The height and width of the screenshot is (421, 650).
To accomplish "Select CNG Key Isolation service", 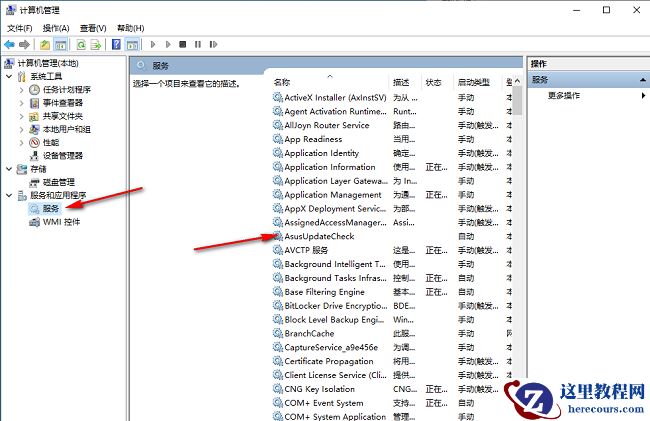I will tap(392, 389).
